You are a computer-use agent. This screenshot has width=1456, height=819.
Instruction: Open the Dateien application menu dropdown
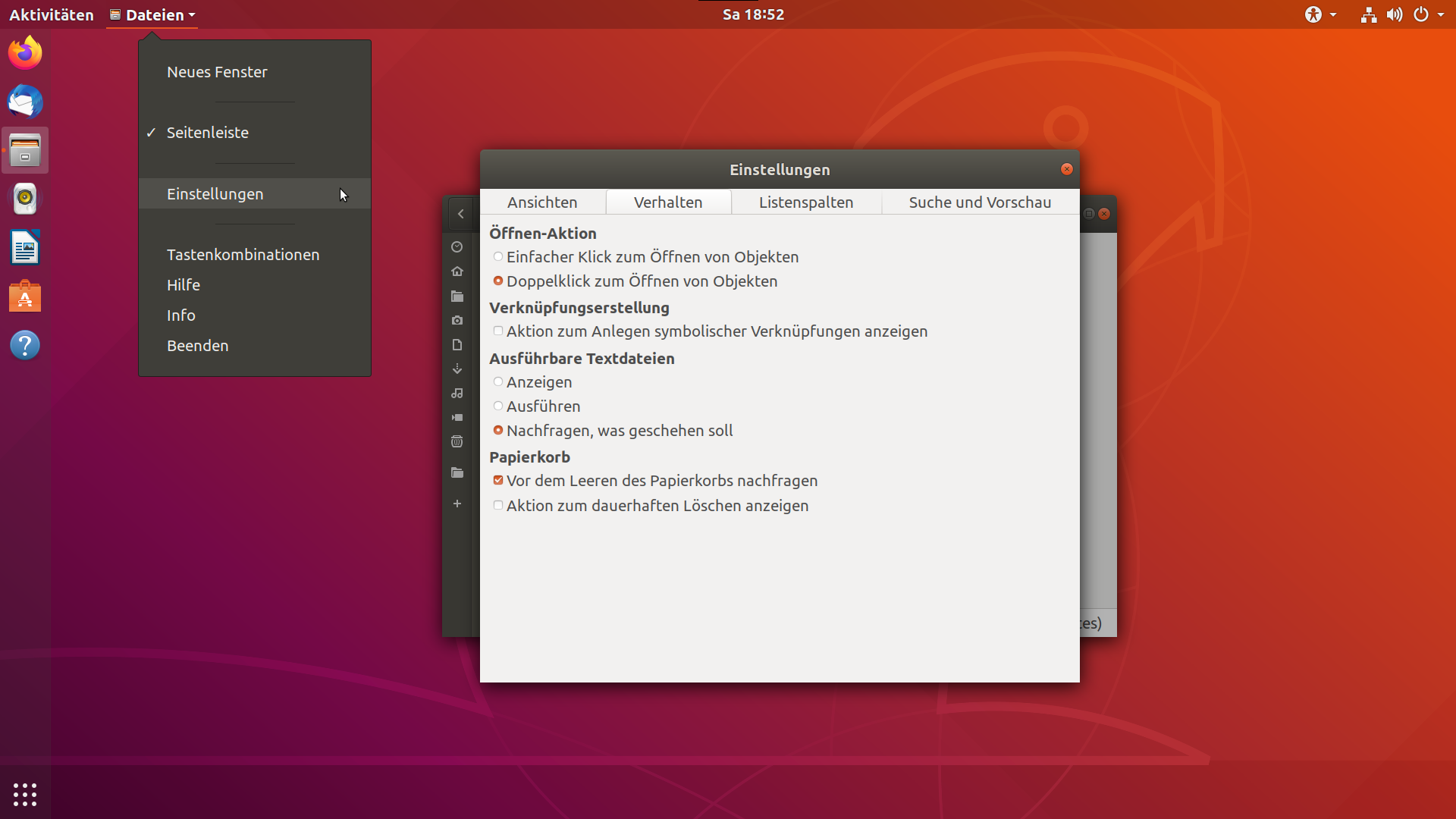pos(152,14)
